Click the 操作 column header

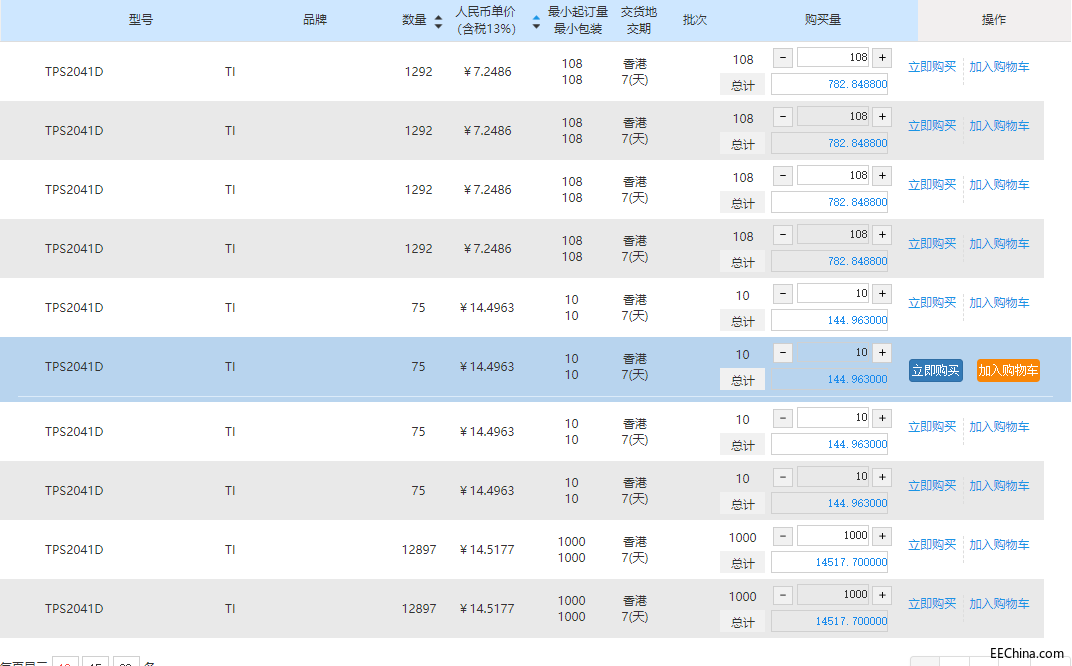(x=993, y=20)
